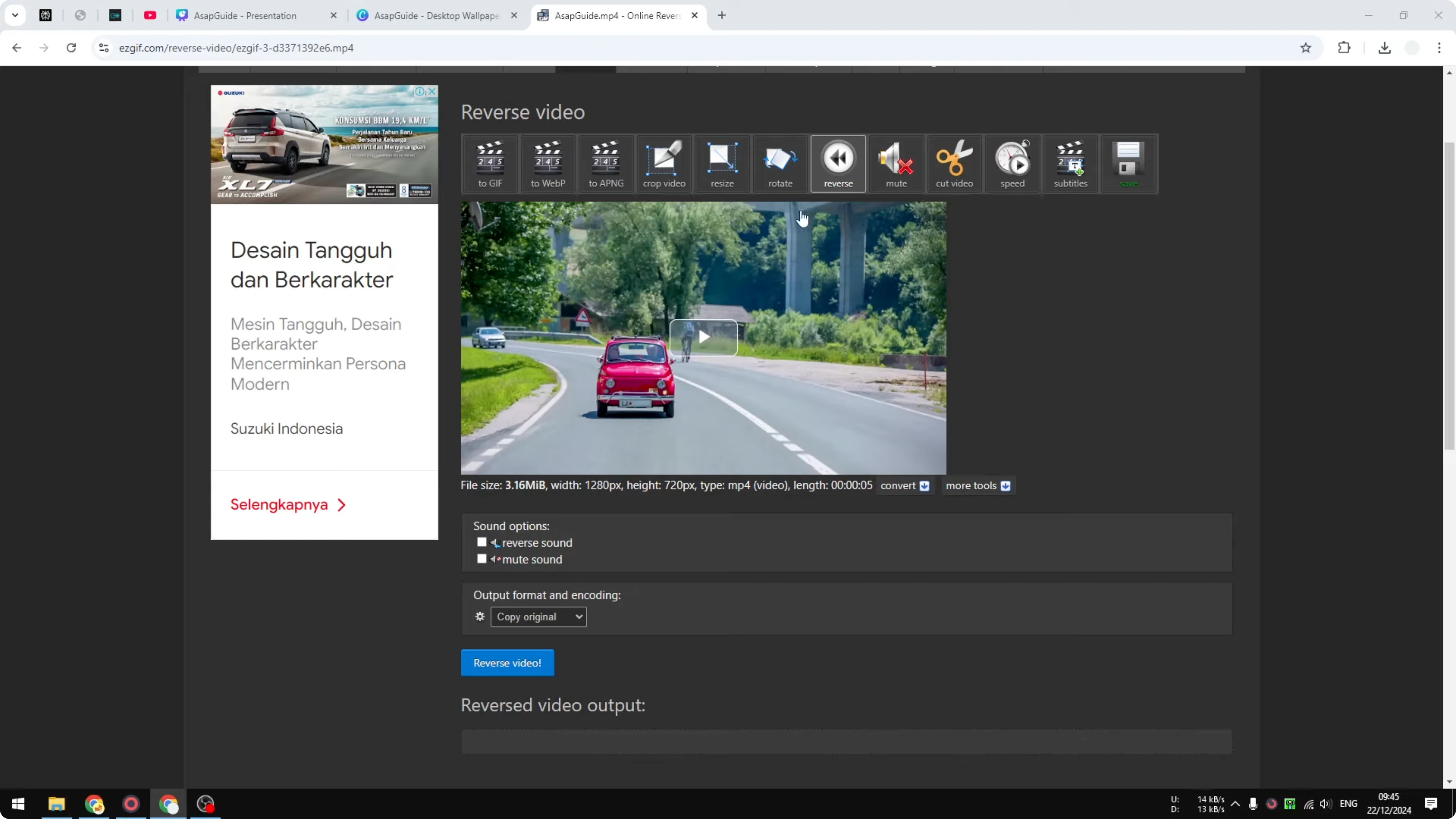1456x819 pixels.
Task: Click the Reverse video! button
Action: pos(507,662)
